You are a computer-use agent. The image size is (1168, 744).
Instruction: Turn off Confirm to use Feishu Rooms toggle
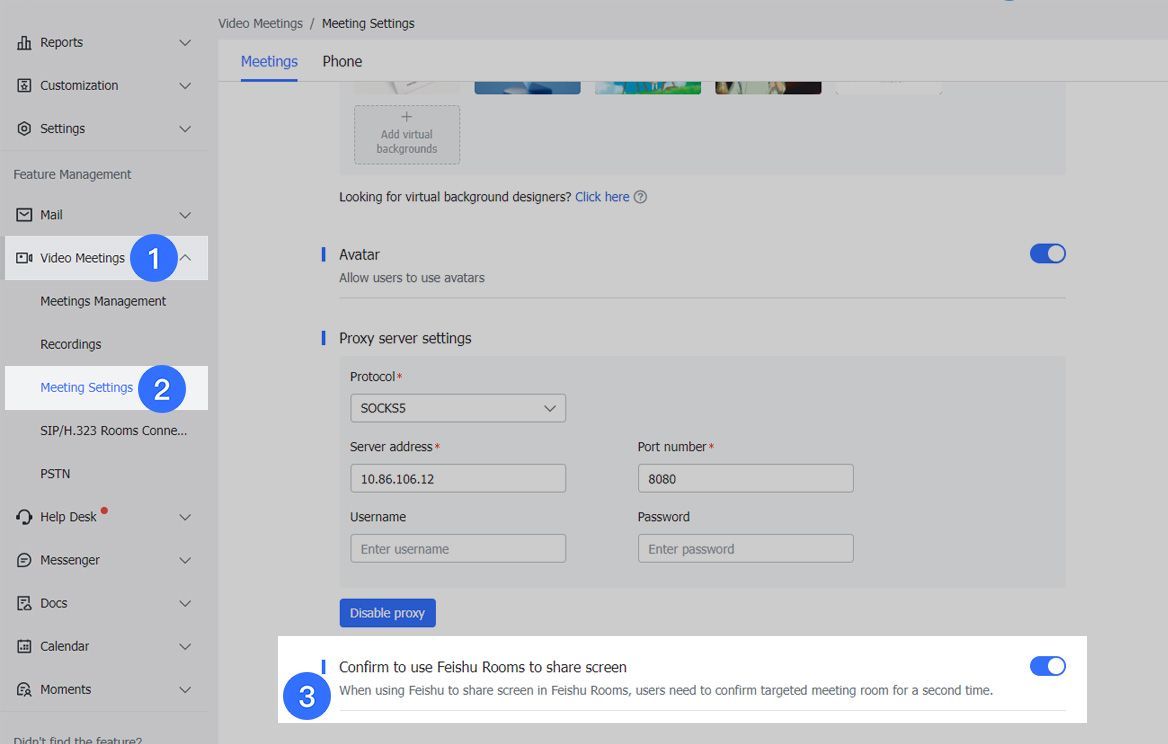click(1047, 666)
